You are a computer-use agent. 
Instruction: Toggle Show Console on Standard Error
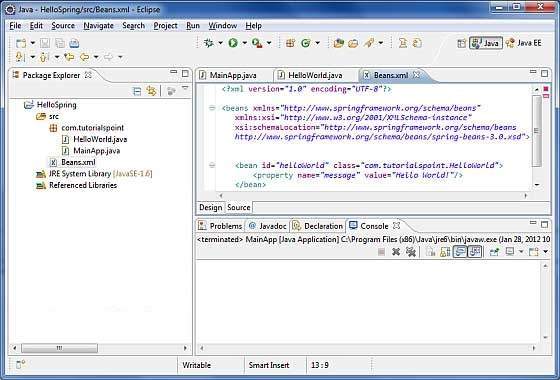point(475,252)
